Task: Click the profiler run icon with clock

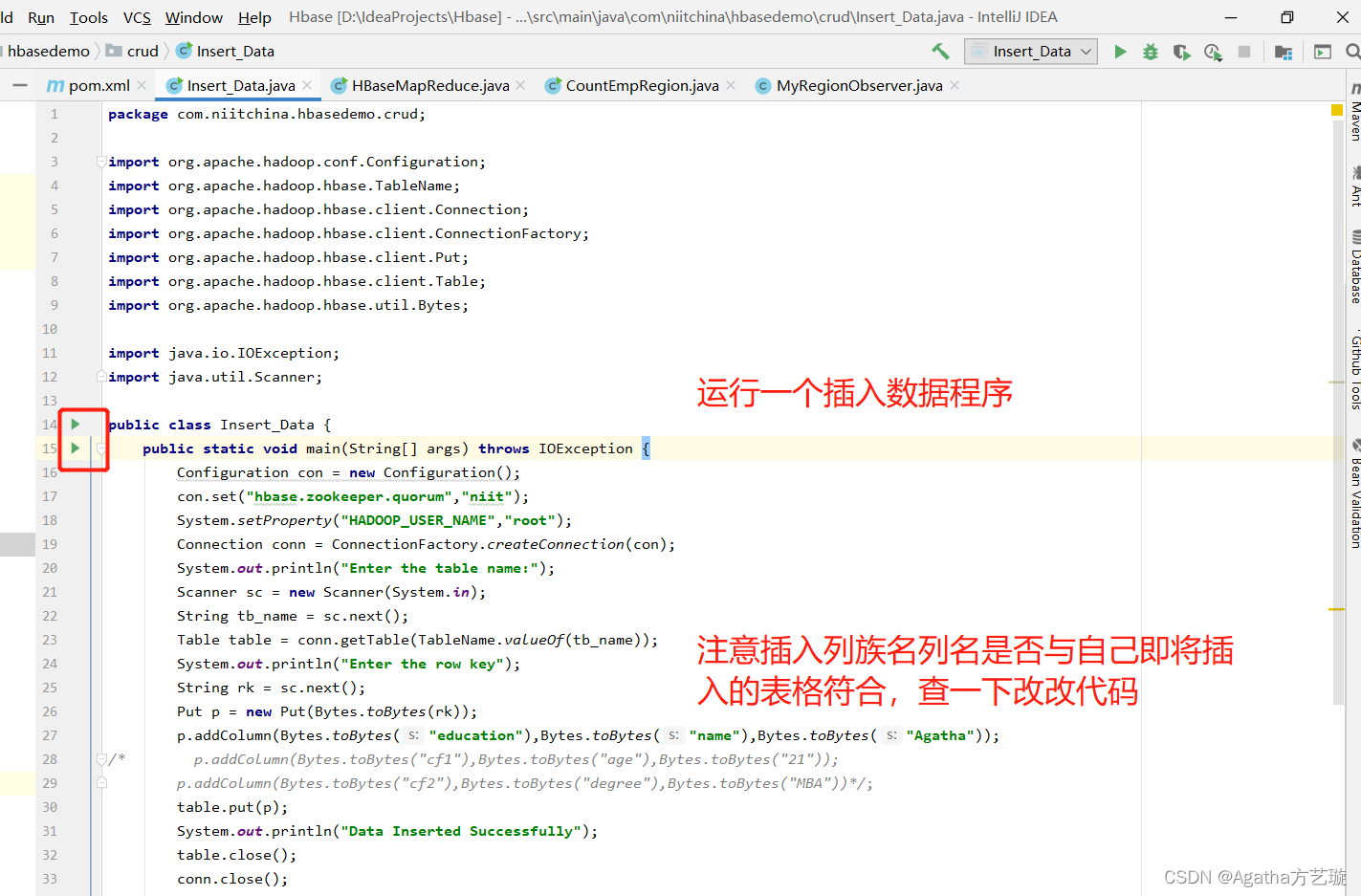Action: coord(1213,52)
